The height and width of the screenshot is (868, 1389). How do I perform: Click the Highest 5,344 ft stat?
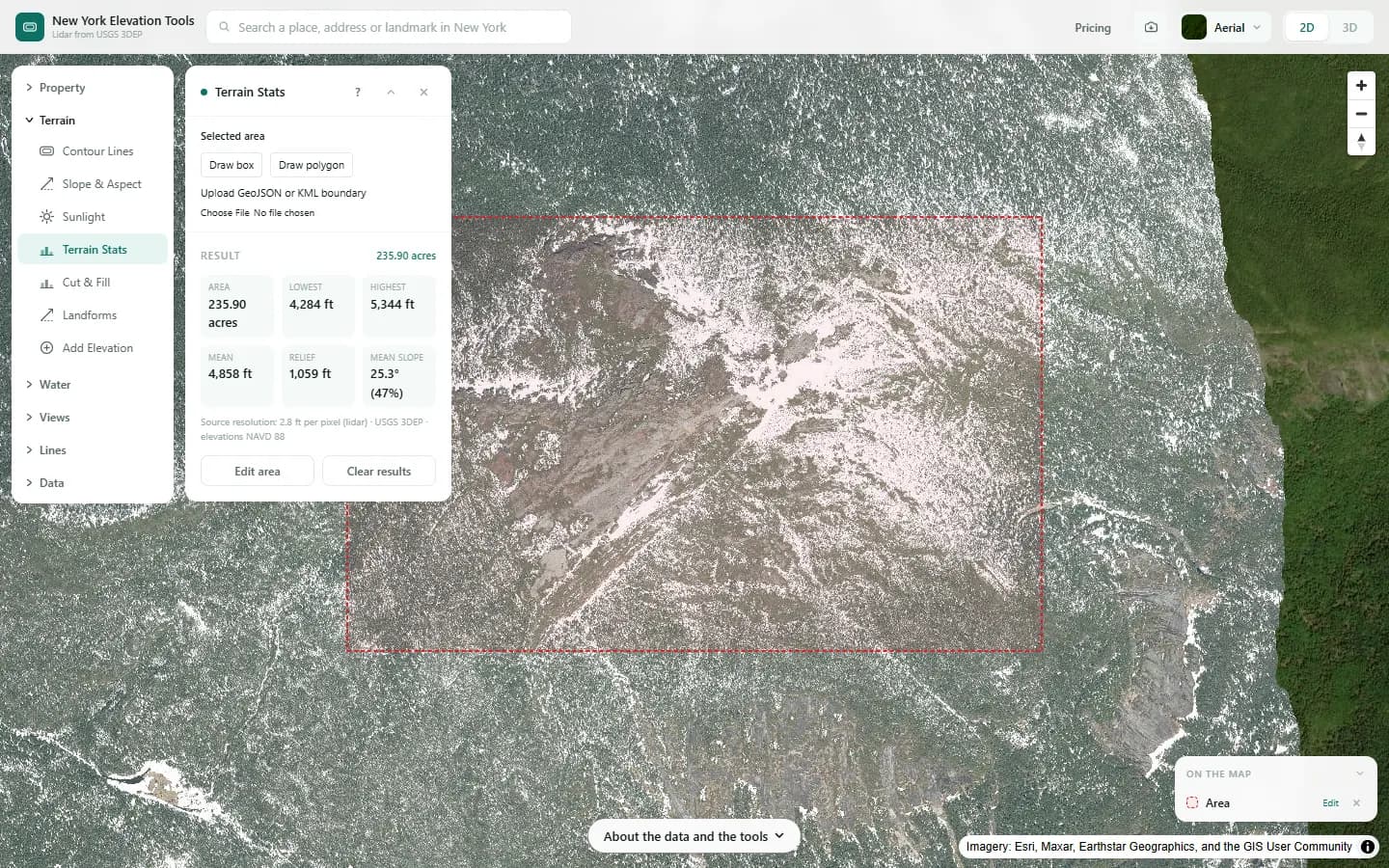click(x=399, y=306)
